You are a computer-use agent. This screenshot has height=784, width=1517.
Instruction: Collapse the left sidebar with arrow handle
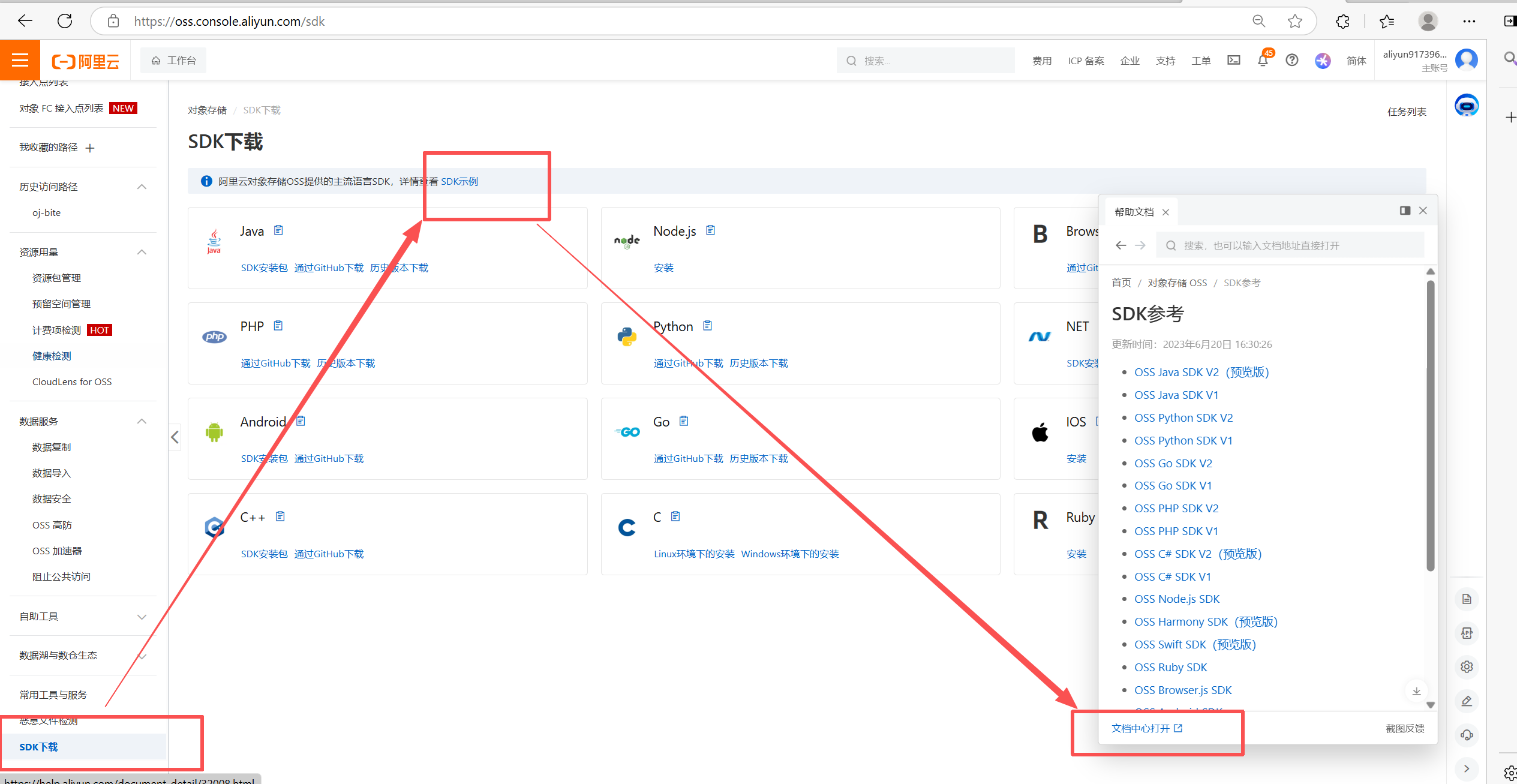175,437
